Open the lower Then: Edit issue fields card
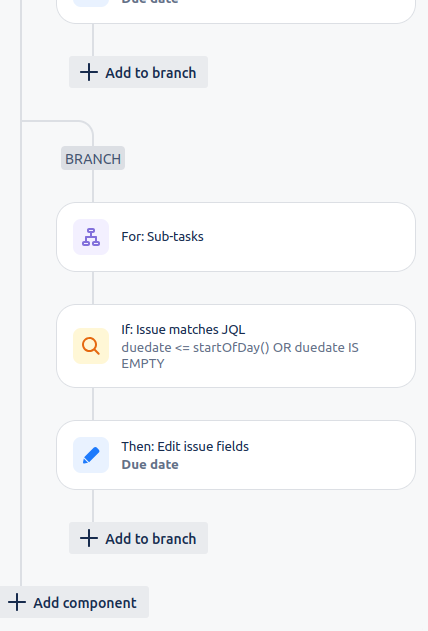428x631 pixels. 236,455
